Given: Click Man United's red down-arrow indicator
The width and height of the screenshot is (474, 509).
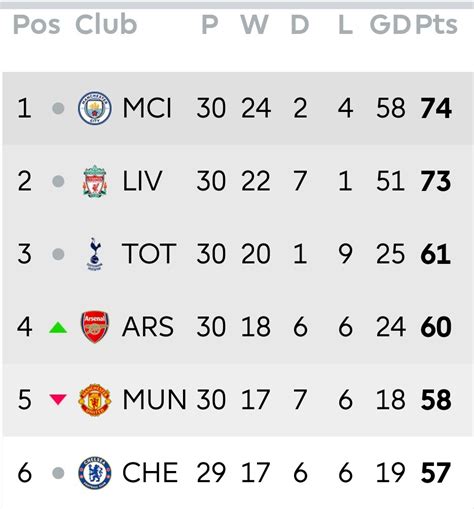Looking at the screenshot, I should click(58, 399).
